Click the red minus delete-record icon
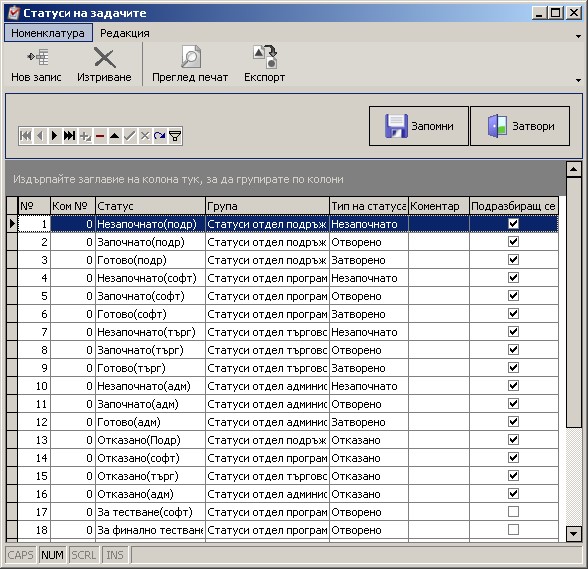Viewport: 588px width, 569px height. tap(100, 136)
